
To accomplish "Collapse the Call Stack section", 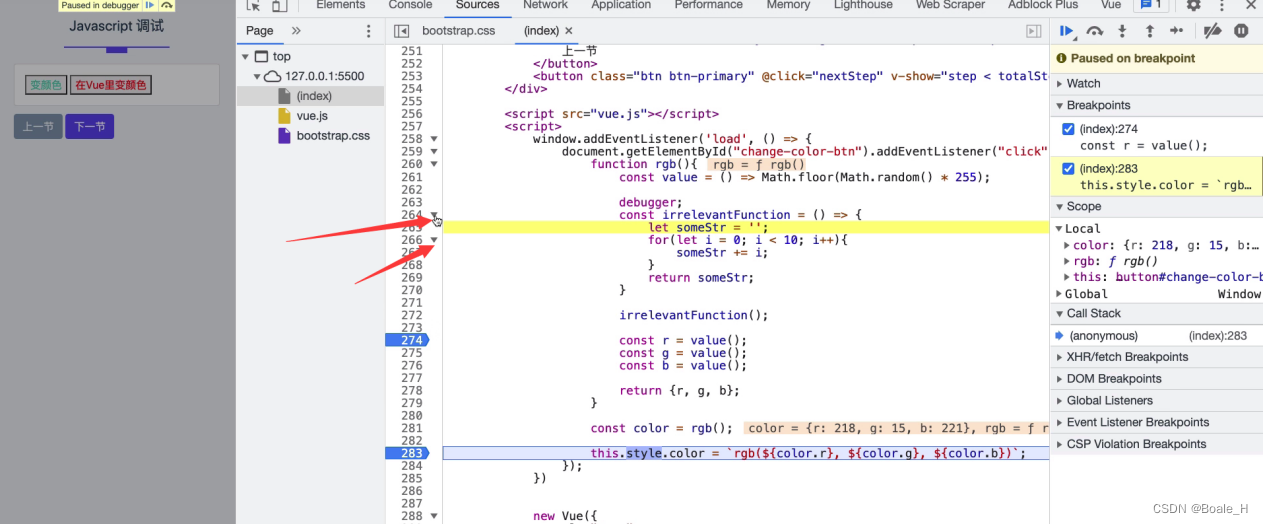I will click(1156, 313).
